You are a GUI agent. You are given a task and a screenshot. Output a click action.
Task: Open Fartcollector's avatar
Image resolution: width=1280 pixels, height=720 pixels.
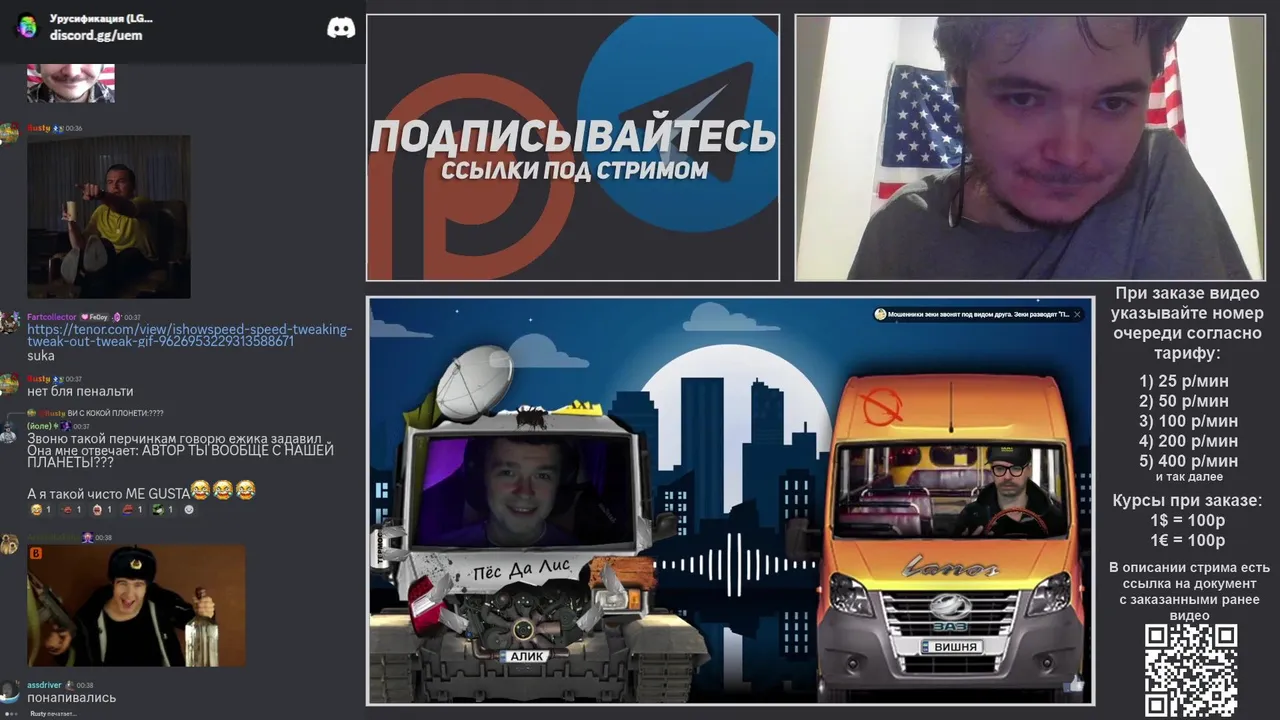(x=9, y=322)
